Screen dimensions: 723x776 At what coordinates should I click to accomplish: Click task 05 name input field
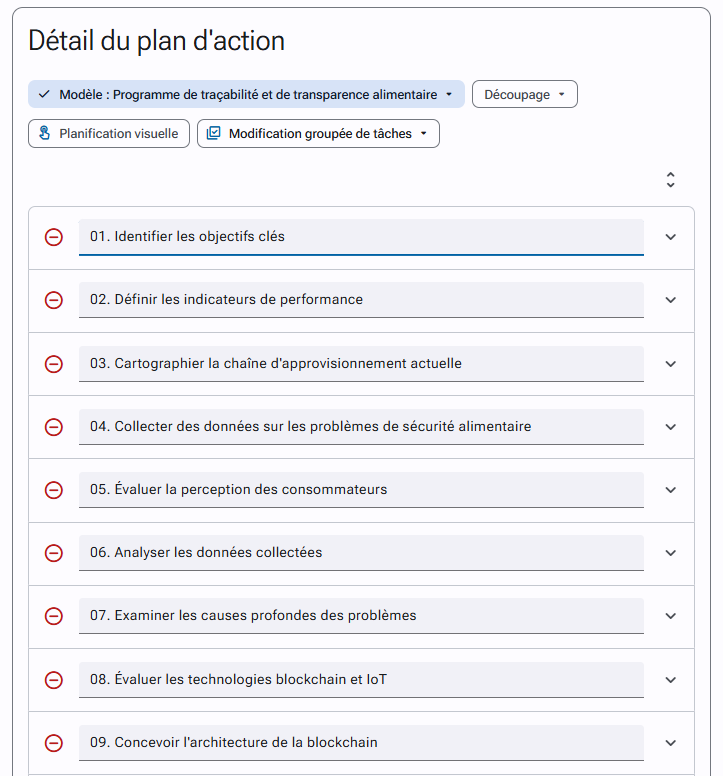coord(361,490)
